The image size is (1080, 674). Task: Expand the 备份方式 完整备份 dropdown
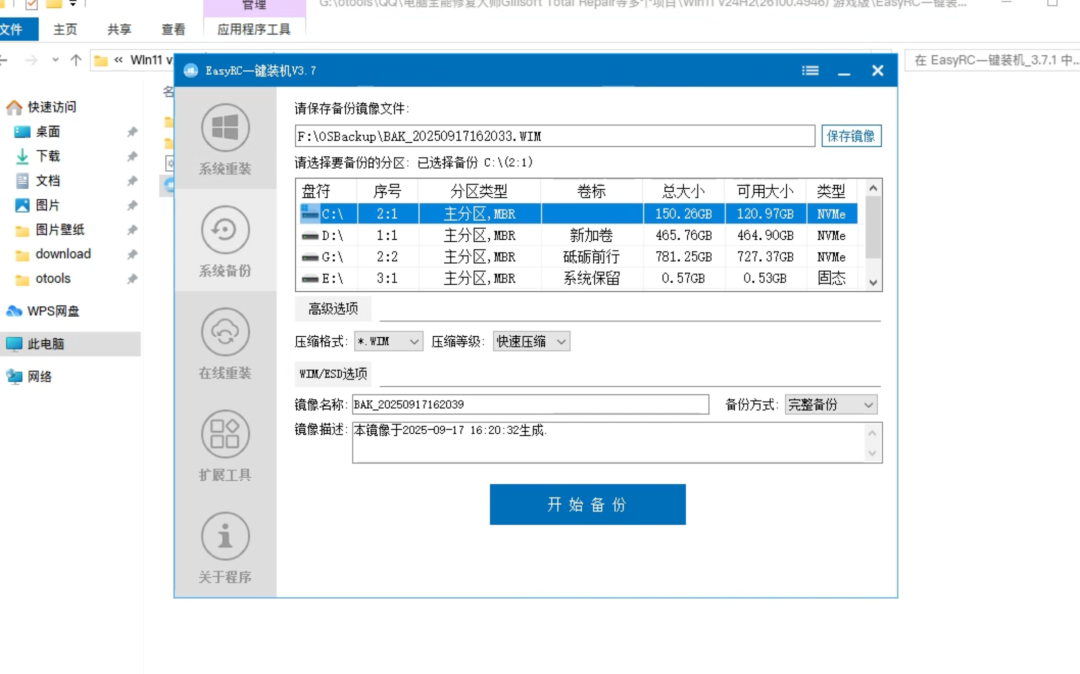[x=831, y=405]
